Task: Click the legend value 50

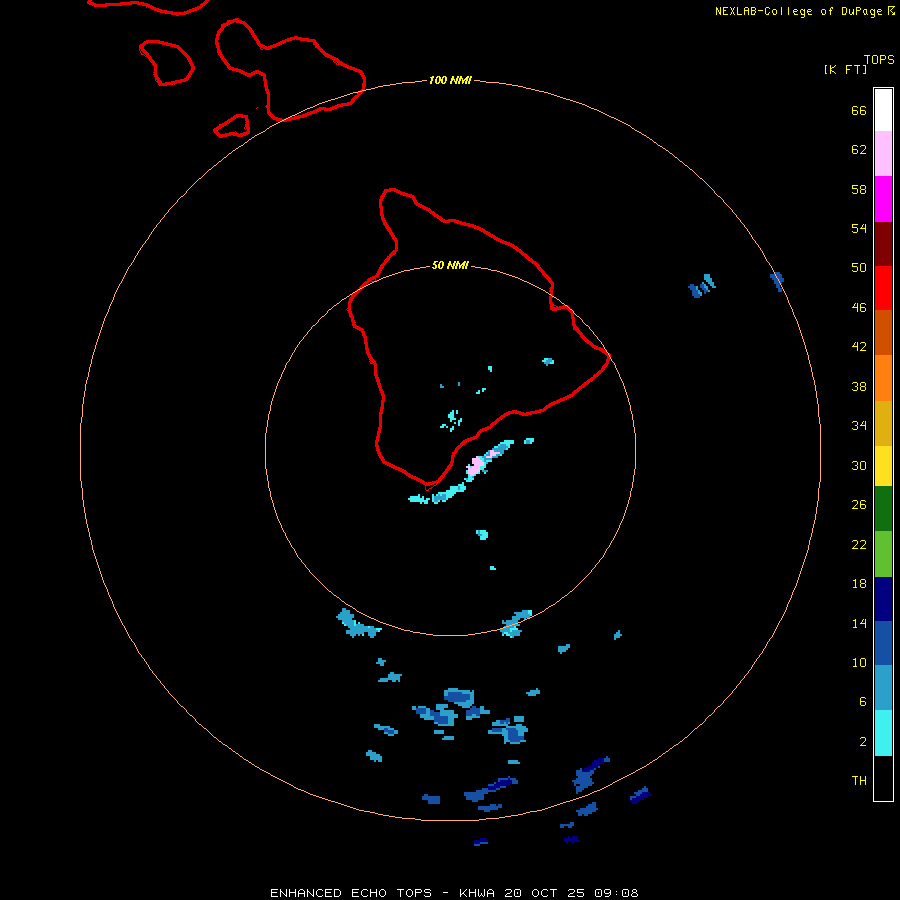Action: (x=859, y=267)
